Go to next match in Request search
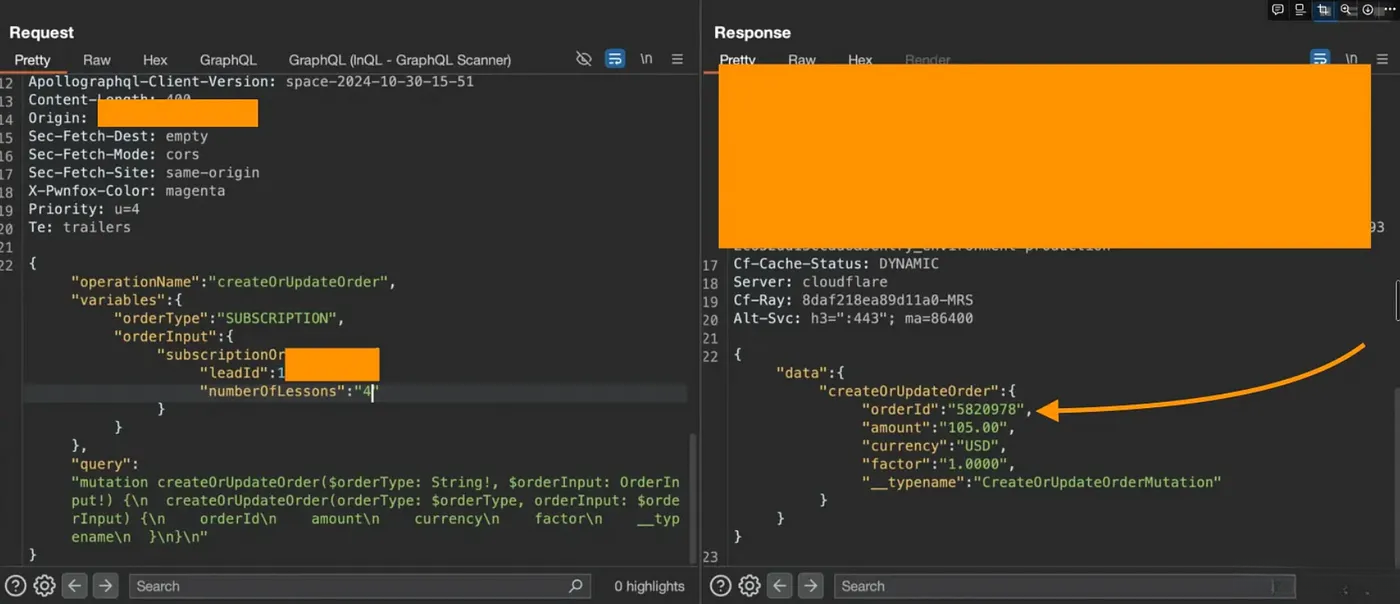The width and height of the screenshot is (1400, 604). click(x=106, y=586)
